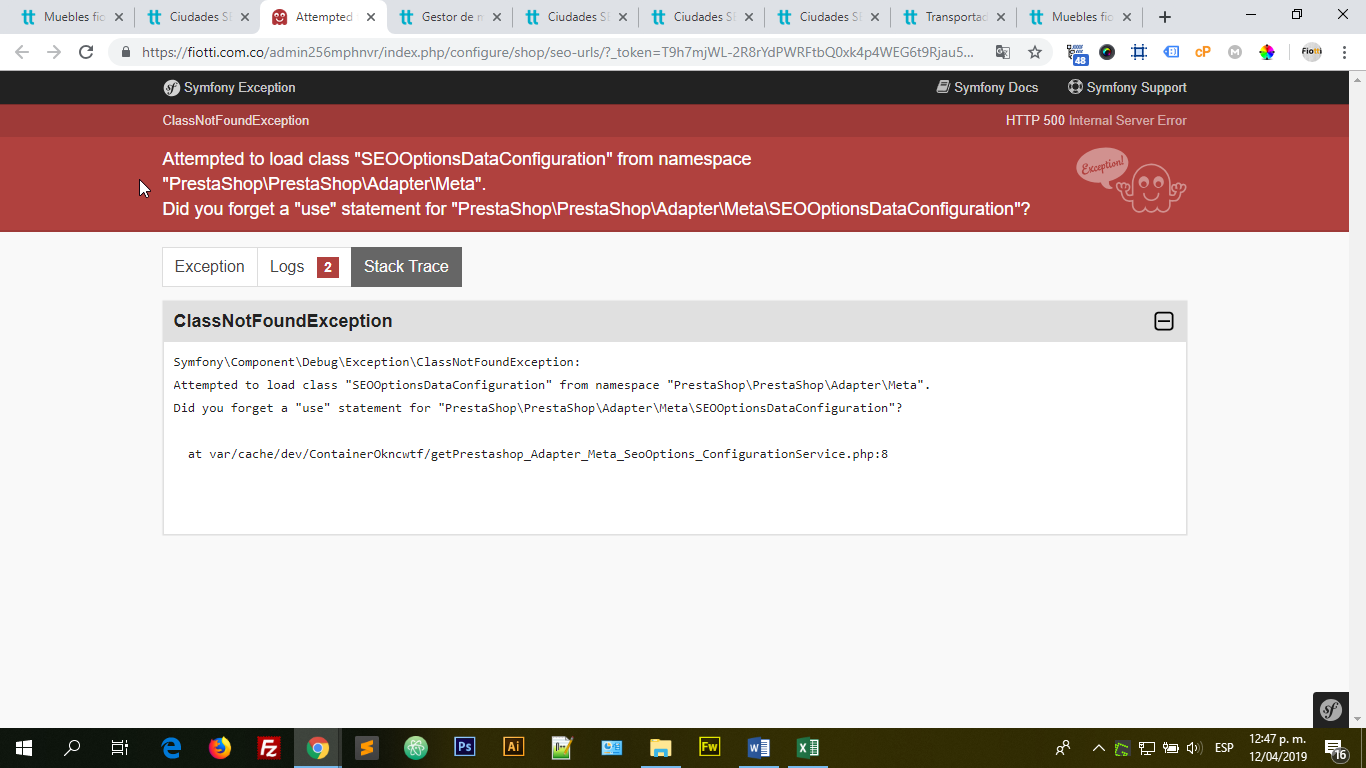Open Excel from the taskbar
The width and height of the screenshot is (1366, 768).
[x=808, y=748]
